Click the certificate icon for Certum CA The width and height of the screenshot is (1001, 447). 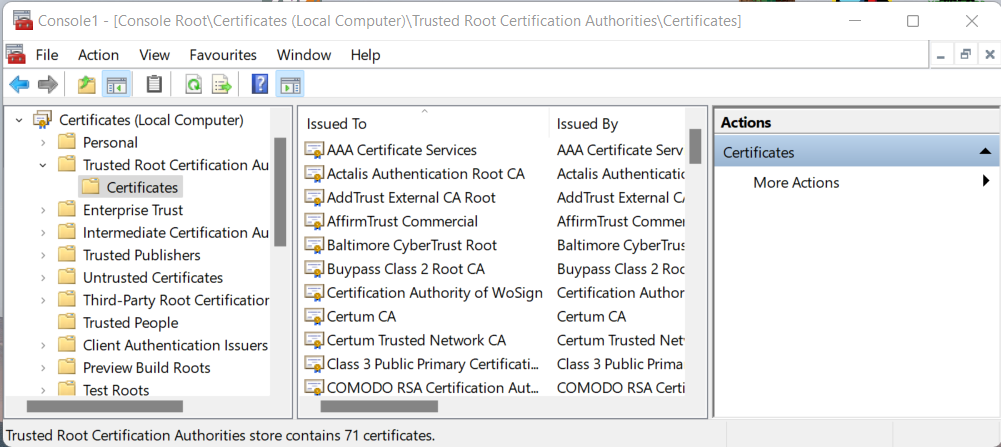pos(313,316)
